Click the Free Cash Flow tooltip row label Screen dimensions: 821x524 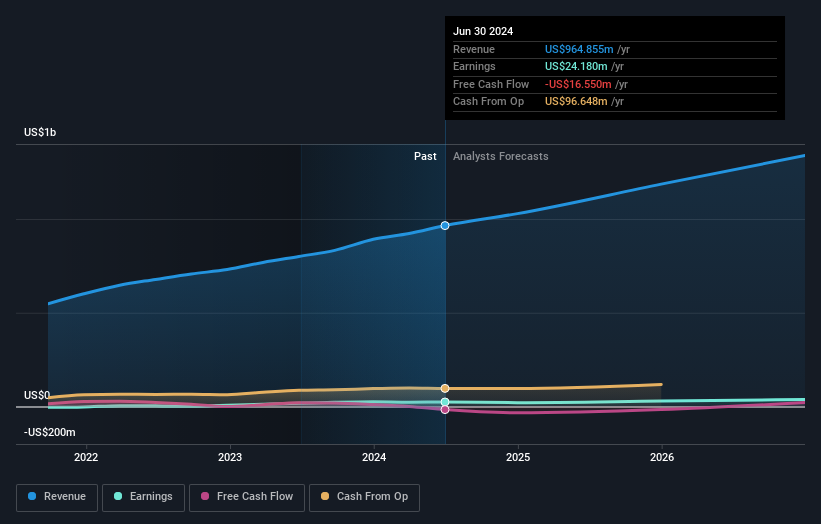coord(491,84)
